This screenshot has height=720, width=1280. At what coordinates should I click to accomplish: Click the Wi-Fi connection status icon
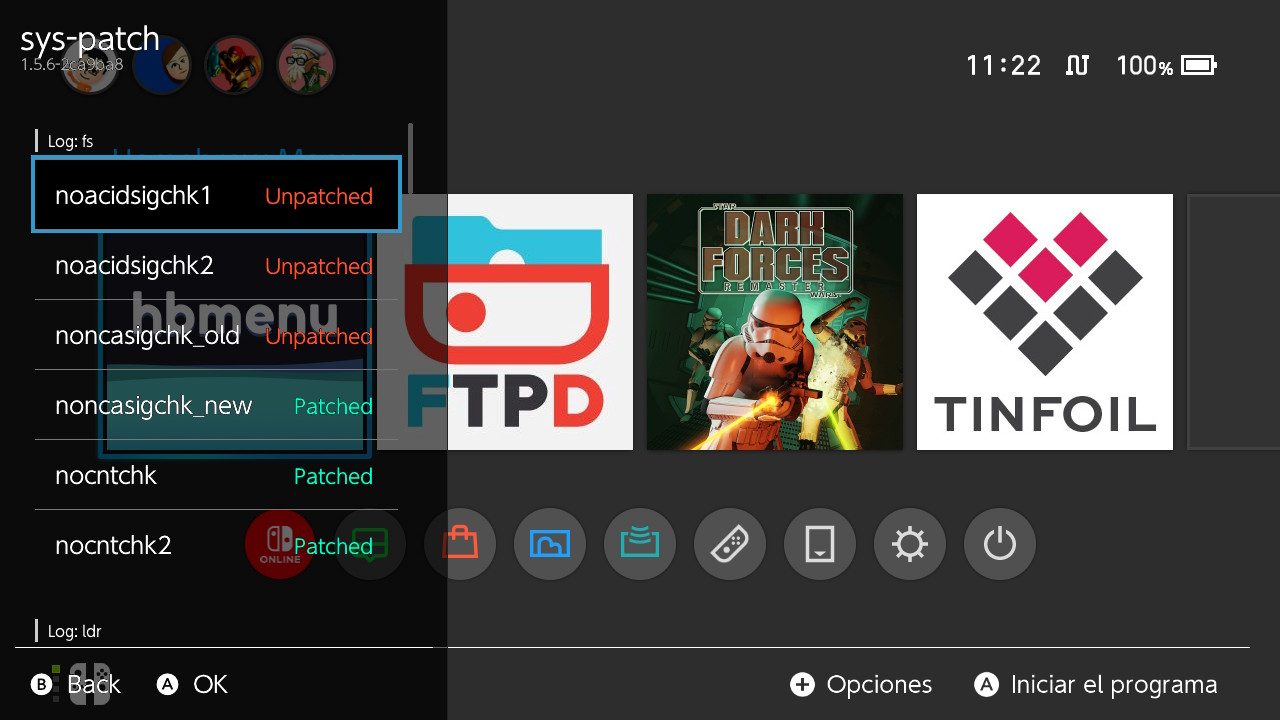click(x=1077, y=66)
